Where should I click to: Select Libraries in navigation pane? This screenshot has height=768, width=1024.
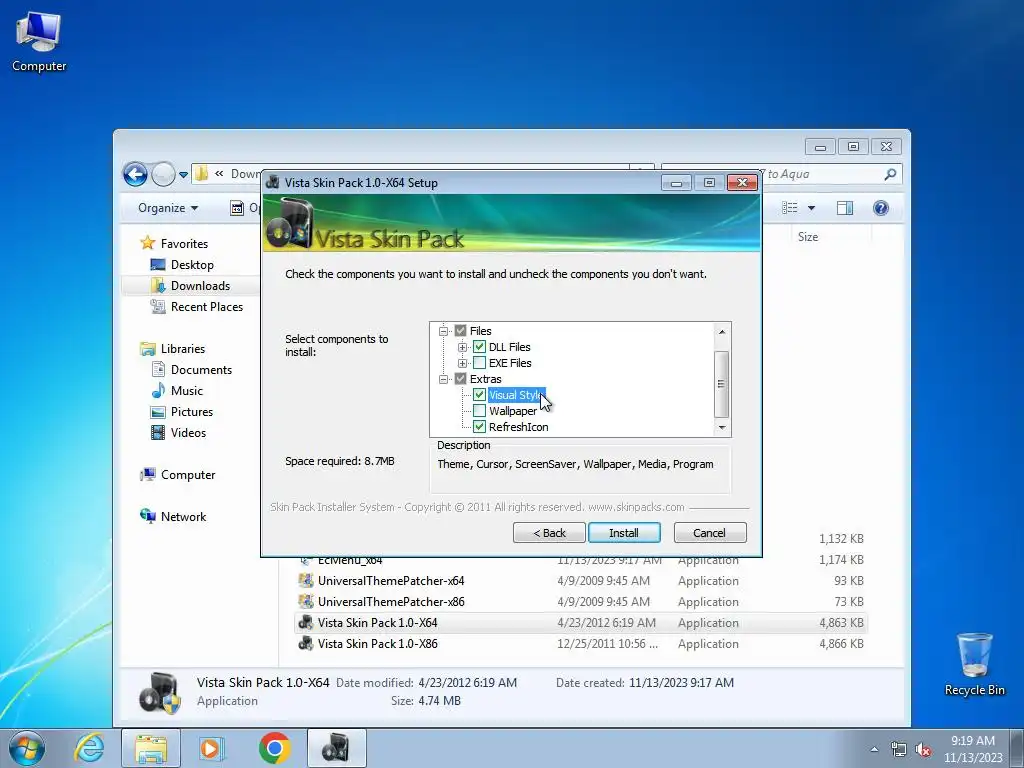pos(183,349)
